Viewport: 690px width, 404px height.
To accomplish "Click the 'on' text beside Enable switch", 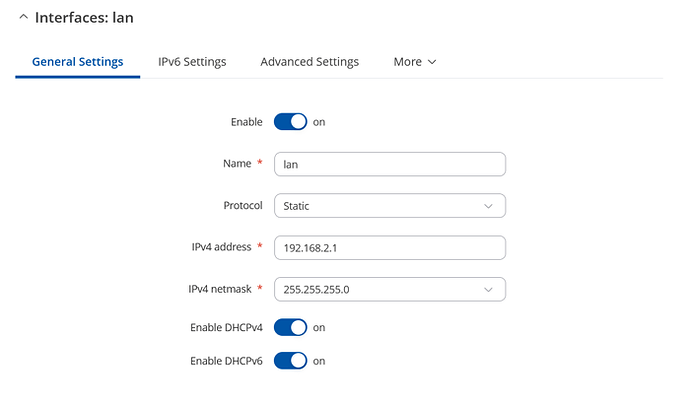I will (320, 122).
